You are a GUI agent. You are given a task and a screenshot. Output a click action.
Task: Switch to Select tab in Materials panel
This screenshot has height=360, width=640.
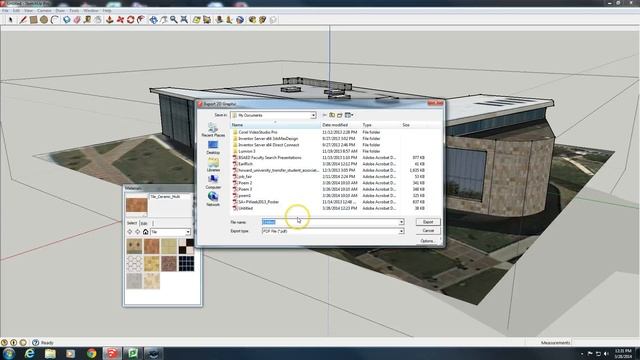(x=132, y=223)
